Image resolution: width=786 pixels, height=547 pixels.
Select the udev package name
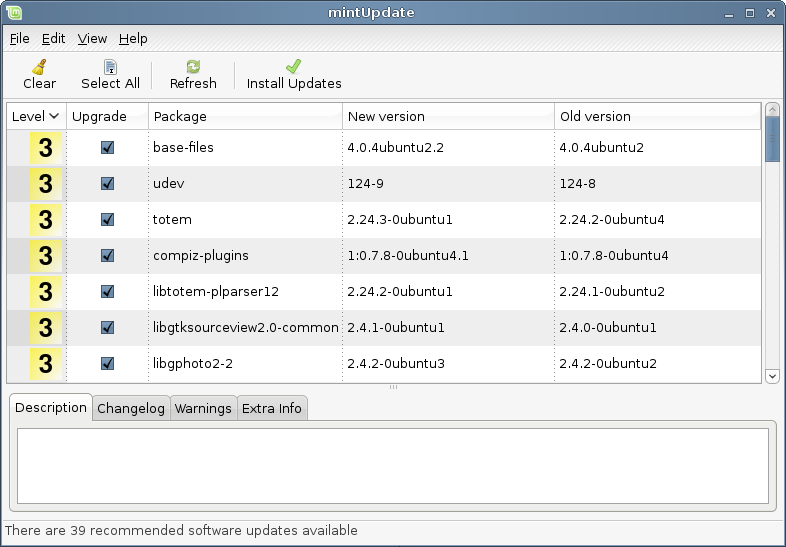pyautogui.click(x=168, y=184)
